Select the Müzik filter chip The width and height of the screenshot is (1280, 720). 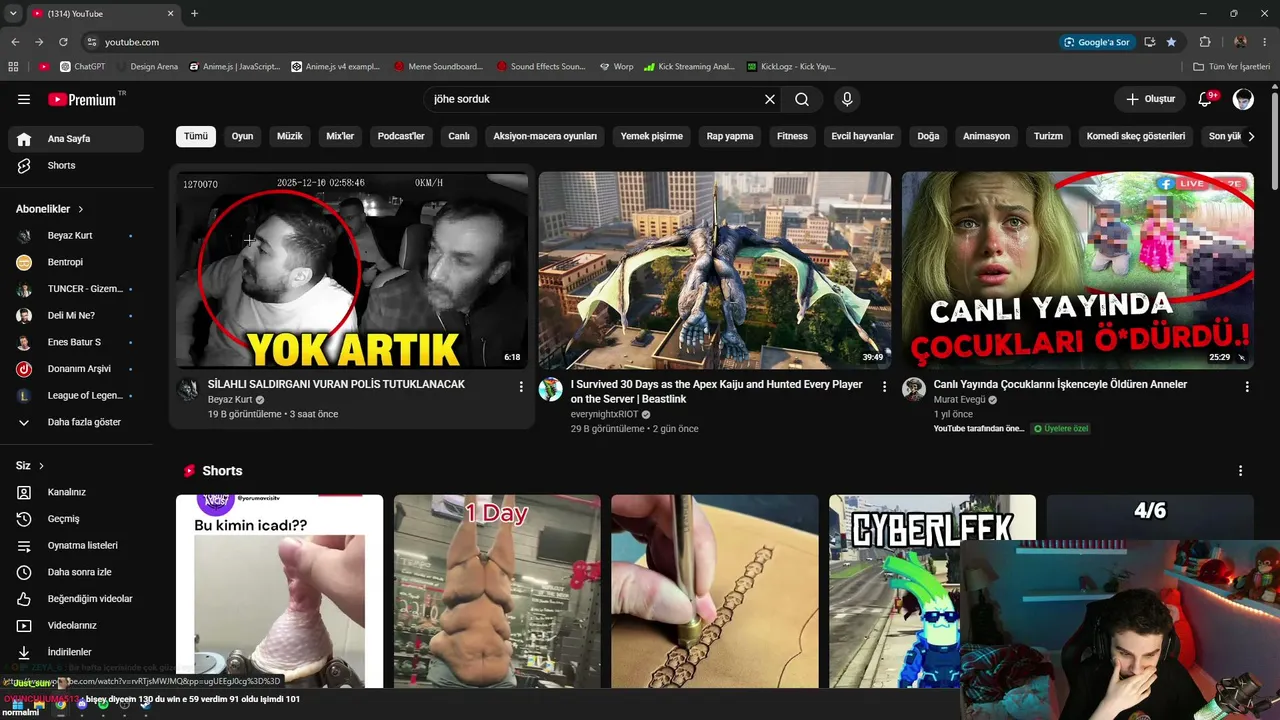[x=290, y=136]
